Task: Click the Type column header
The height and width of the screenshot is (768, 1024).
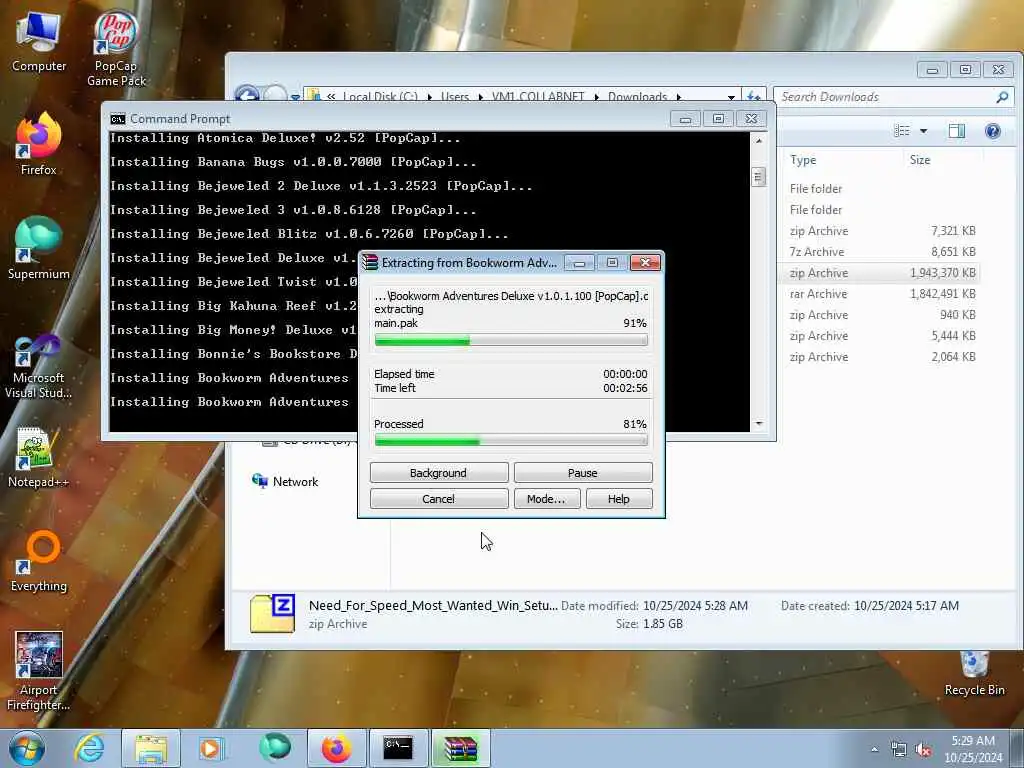Action: (803, 160)
